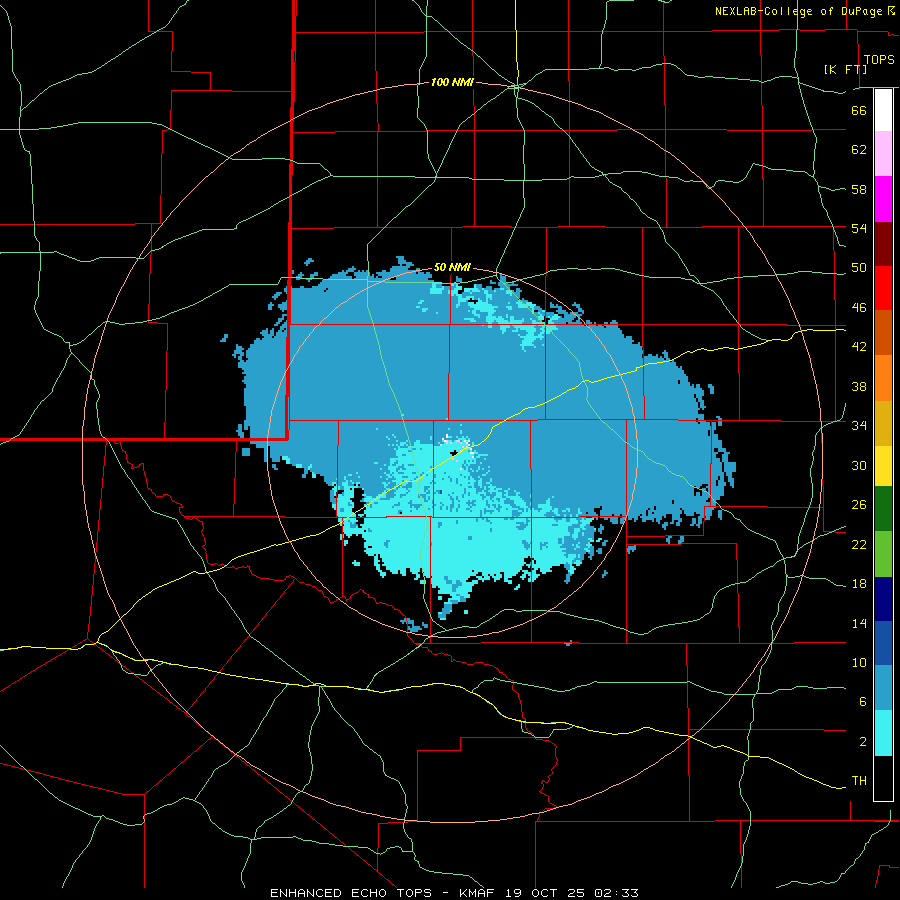
Task: Click the dark red legend swatch near 50
Action: tap(883, 244)
